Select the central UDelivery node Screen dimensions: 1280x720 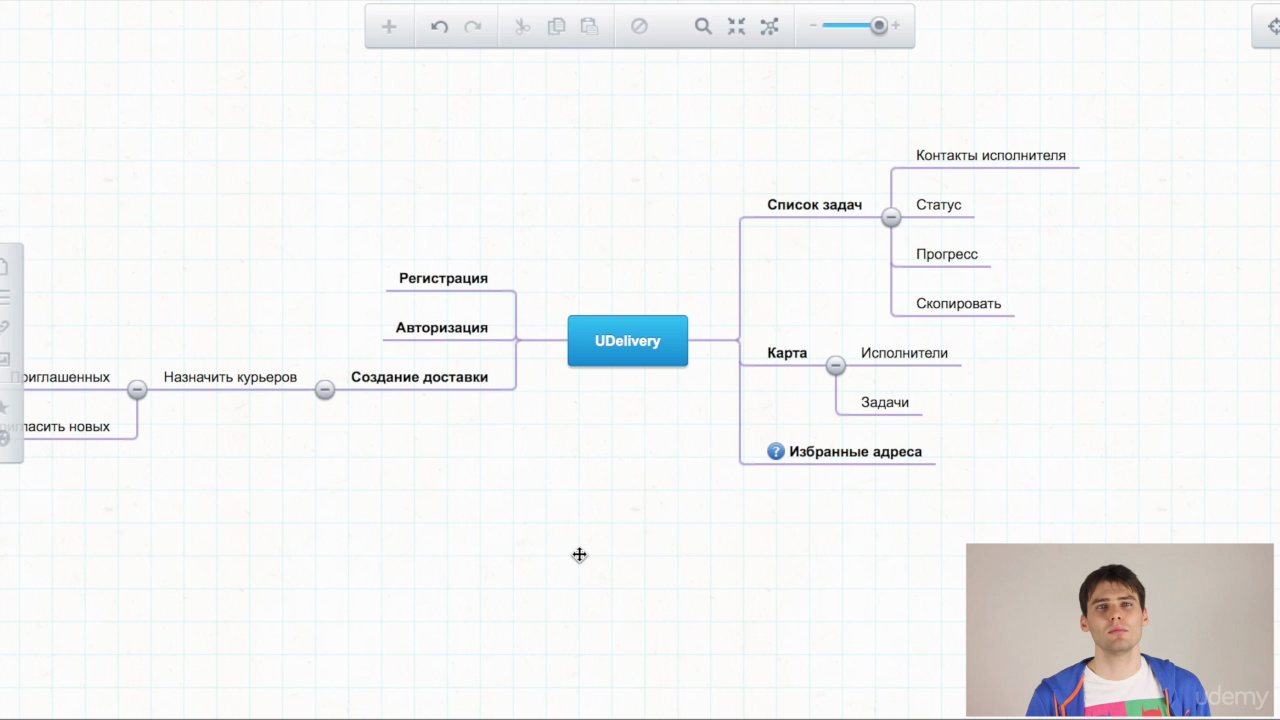[x=628, y=341]
